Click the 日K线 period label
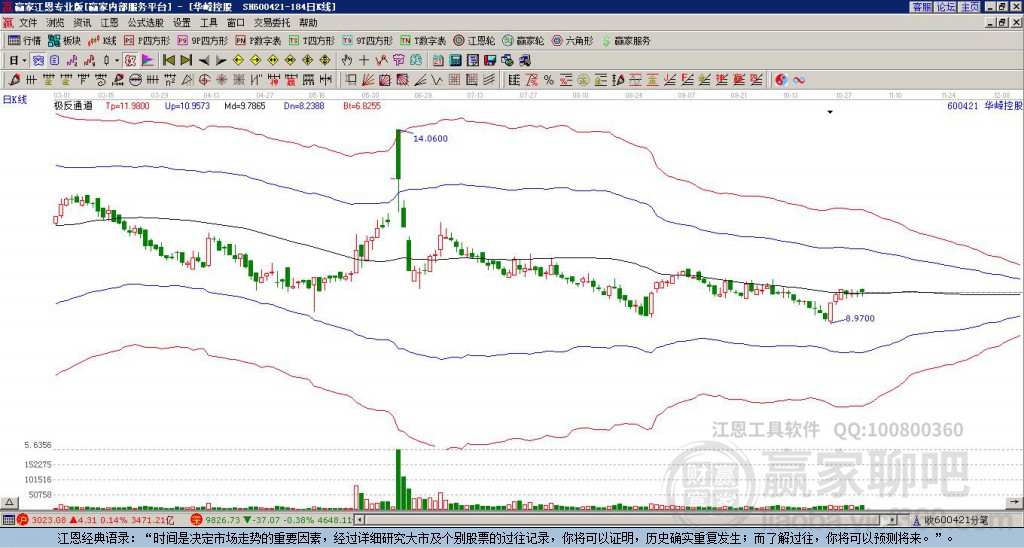The width and height of the screenshot is (1024, 548). [x=15, y=99]
